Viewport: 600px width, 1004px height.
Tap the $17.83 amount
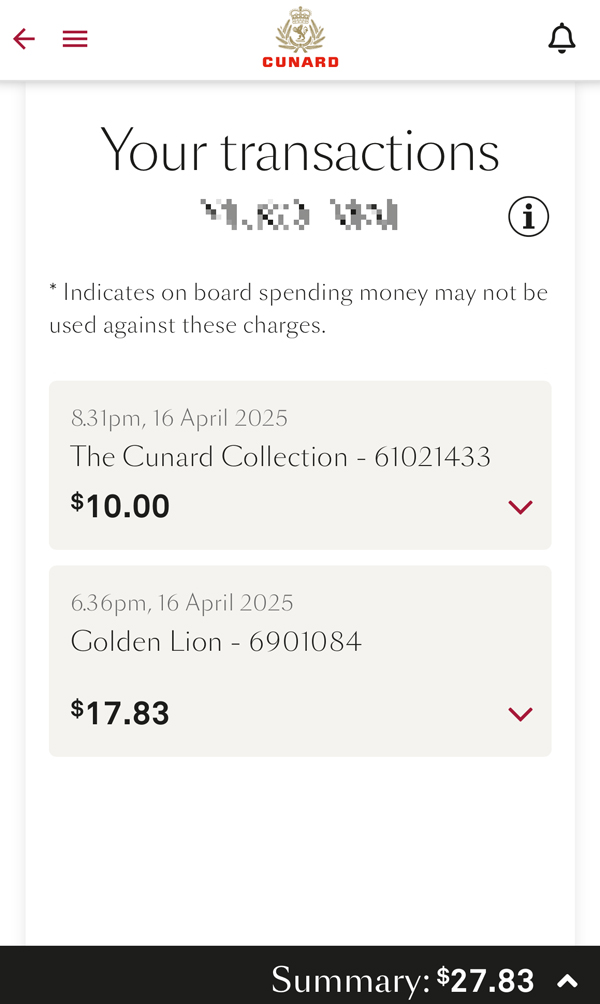coord(120,713)
